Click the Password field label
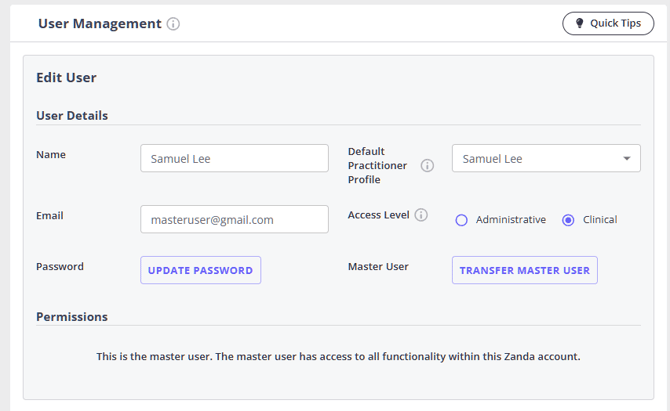The image size is (670, 411). [x=60, y=267]
